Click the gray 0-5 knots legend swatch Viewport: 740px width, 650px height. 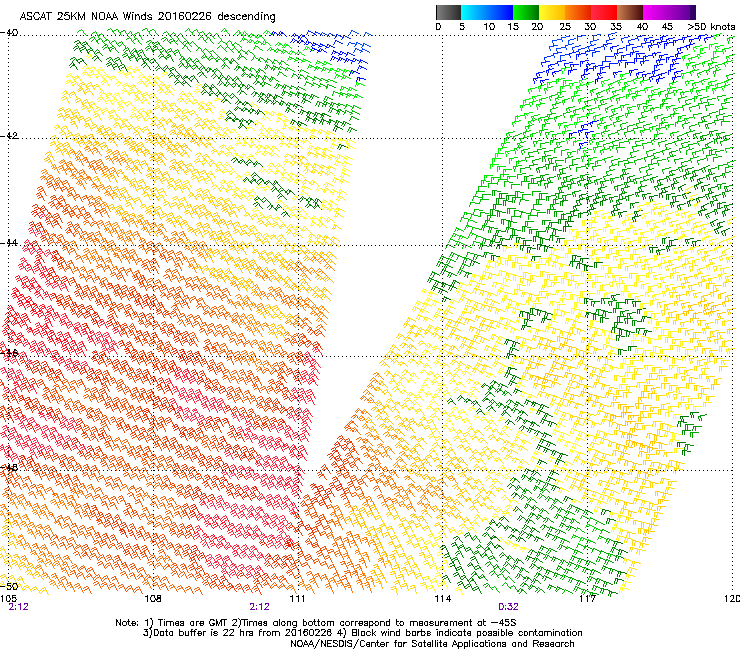448,12
